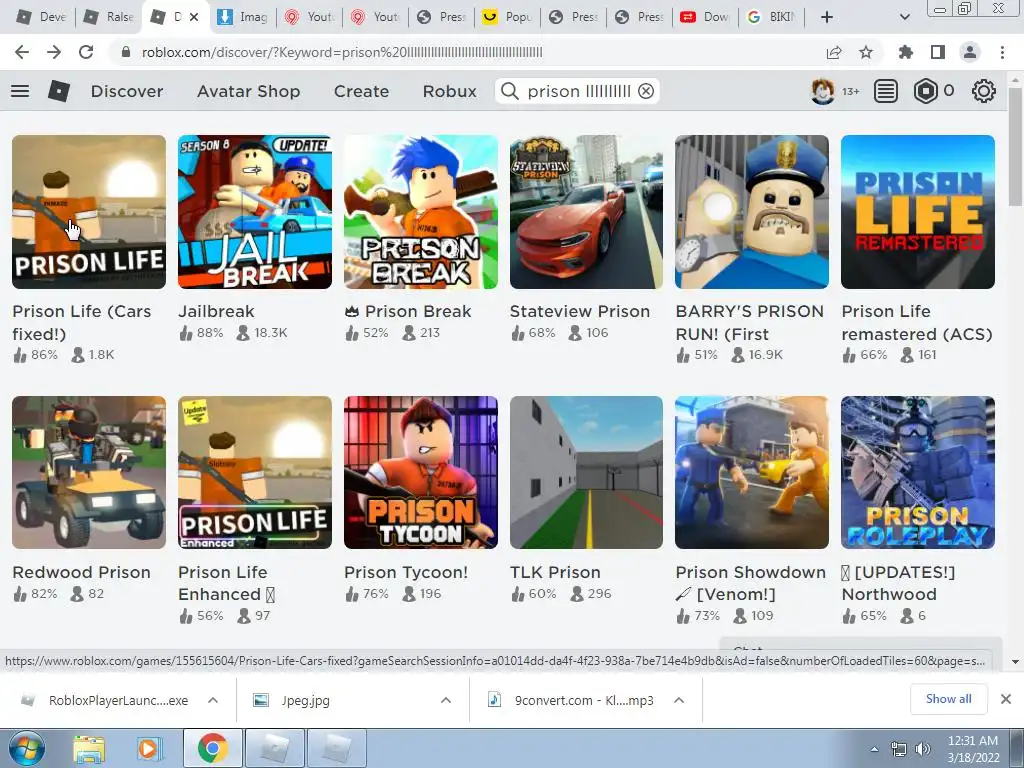Open the Robux balance hexagon icon
Viewport: 1024px width, 768px height.
[x=925, y=91]
